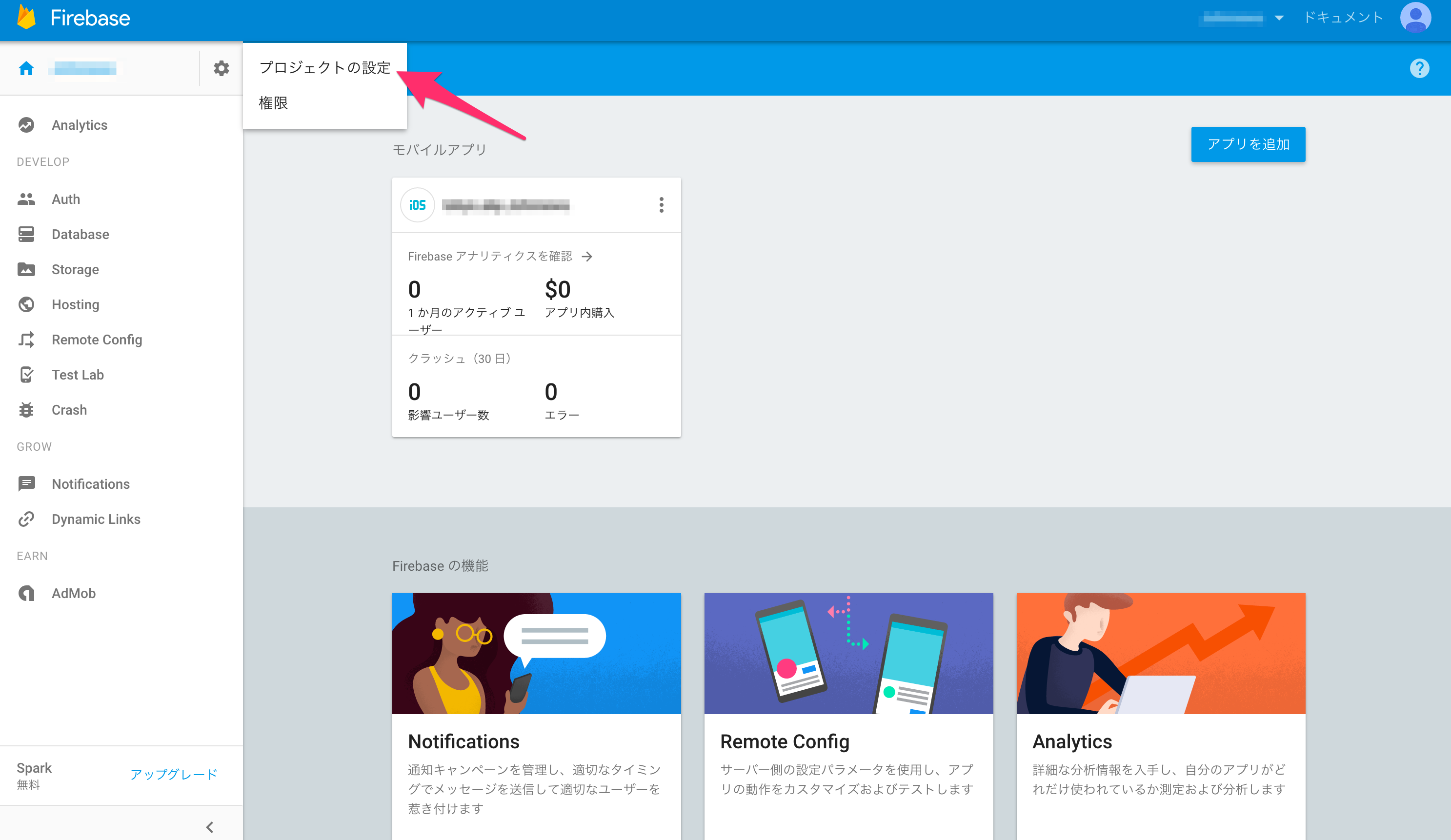Click the settings gear icon
This screenshot has height=840, width=1451.
point(222,68)
